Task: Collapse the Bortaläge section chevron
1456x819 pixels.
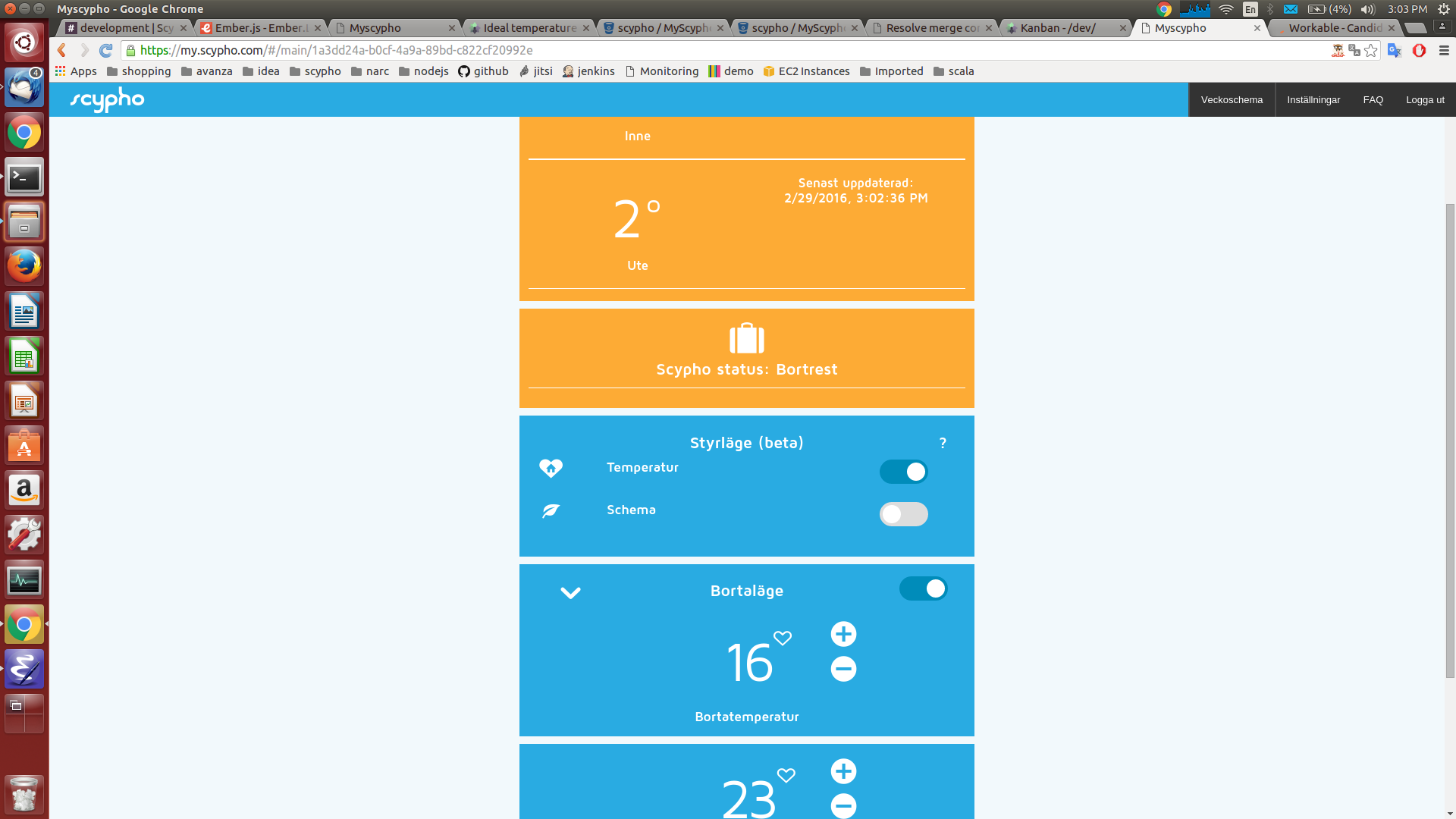Action: click(x=570, y=593)
